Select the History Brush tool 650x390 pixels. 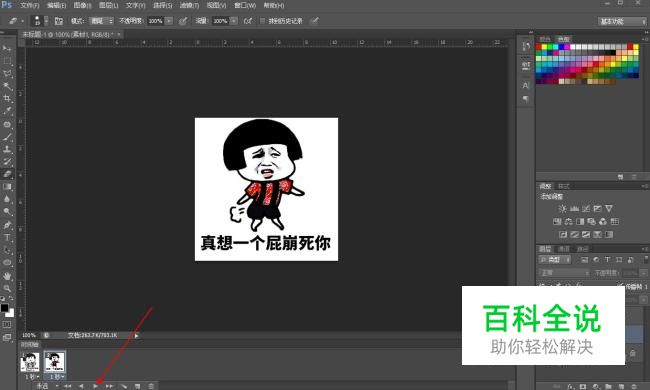tap(7, 162)
